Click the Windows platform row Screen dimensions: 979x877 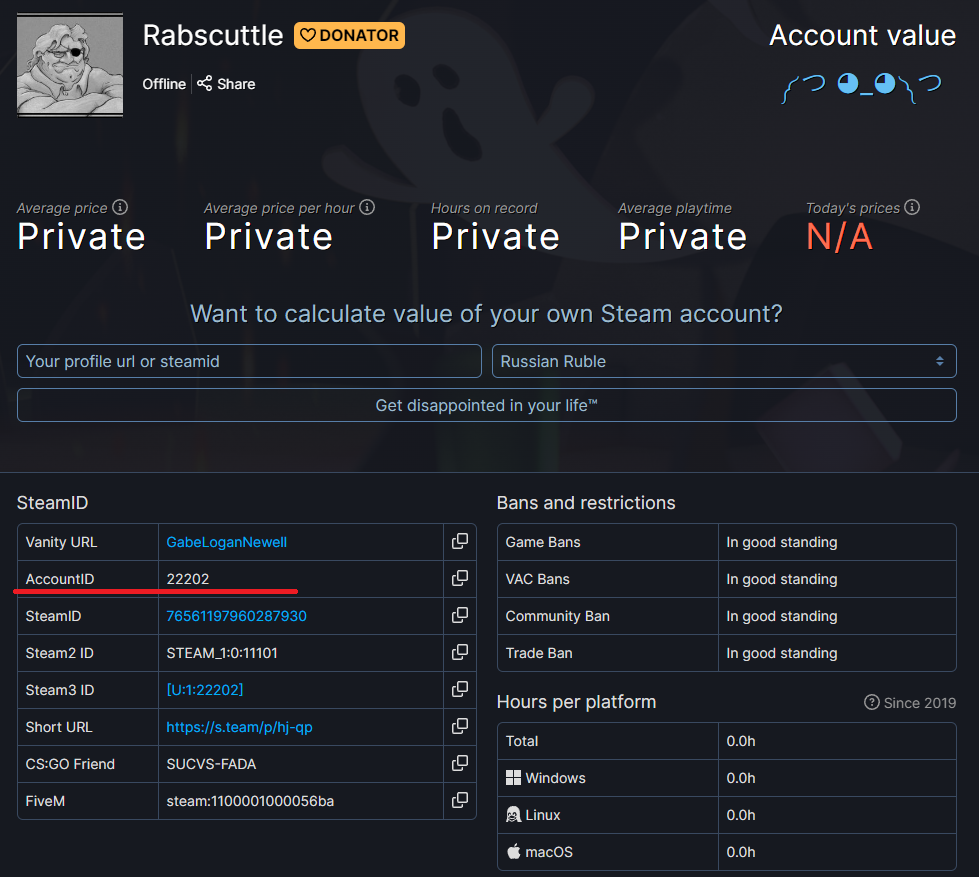727,778
